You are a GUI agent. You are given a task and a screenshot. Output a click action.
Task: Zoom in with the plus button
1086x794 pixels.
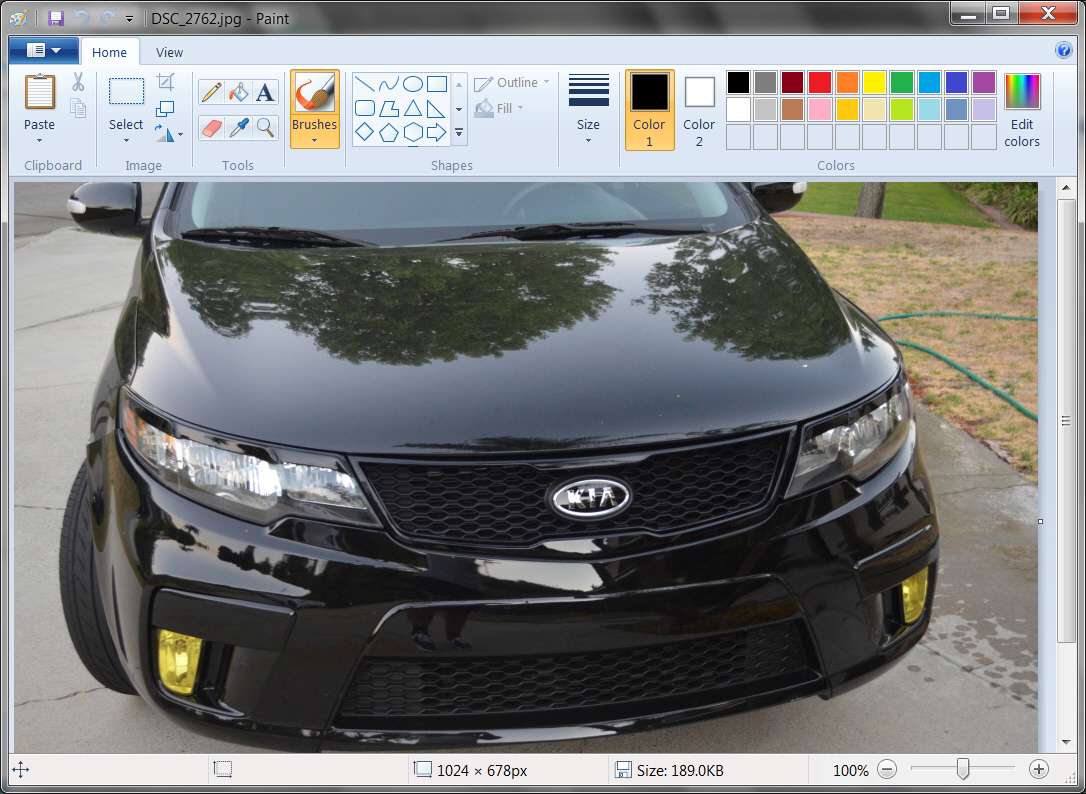point(1038,769)
